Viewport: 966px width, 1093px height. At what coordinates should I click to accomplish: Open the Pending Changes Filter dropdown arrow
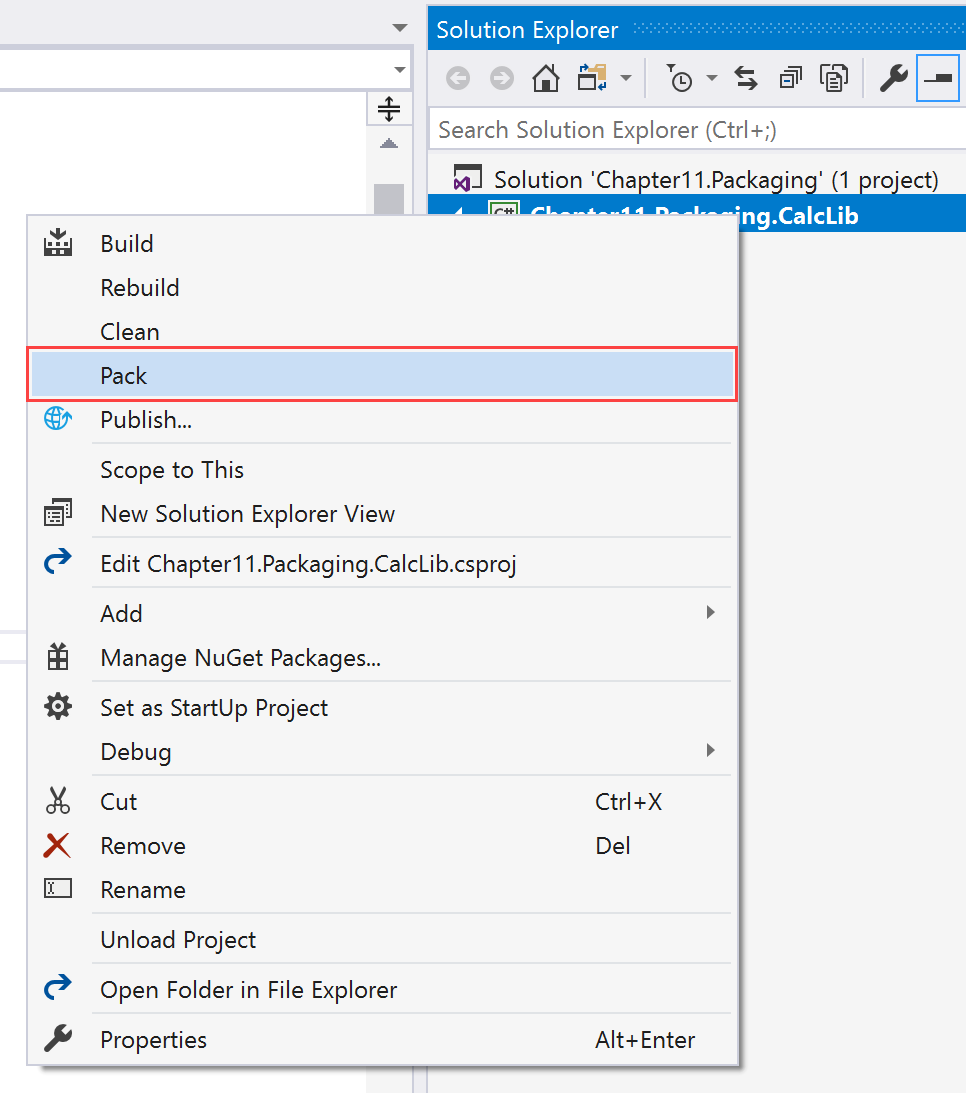pos(712,78)
